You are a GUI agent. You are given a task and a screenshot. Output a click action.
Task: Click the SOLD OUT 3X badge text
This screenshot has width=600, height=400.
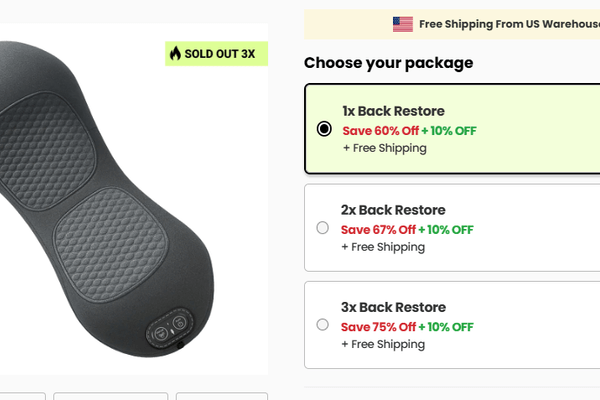click(x=220, y=54)
